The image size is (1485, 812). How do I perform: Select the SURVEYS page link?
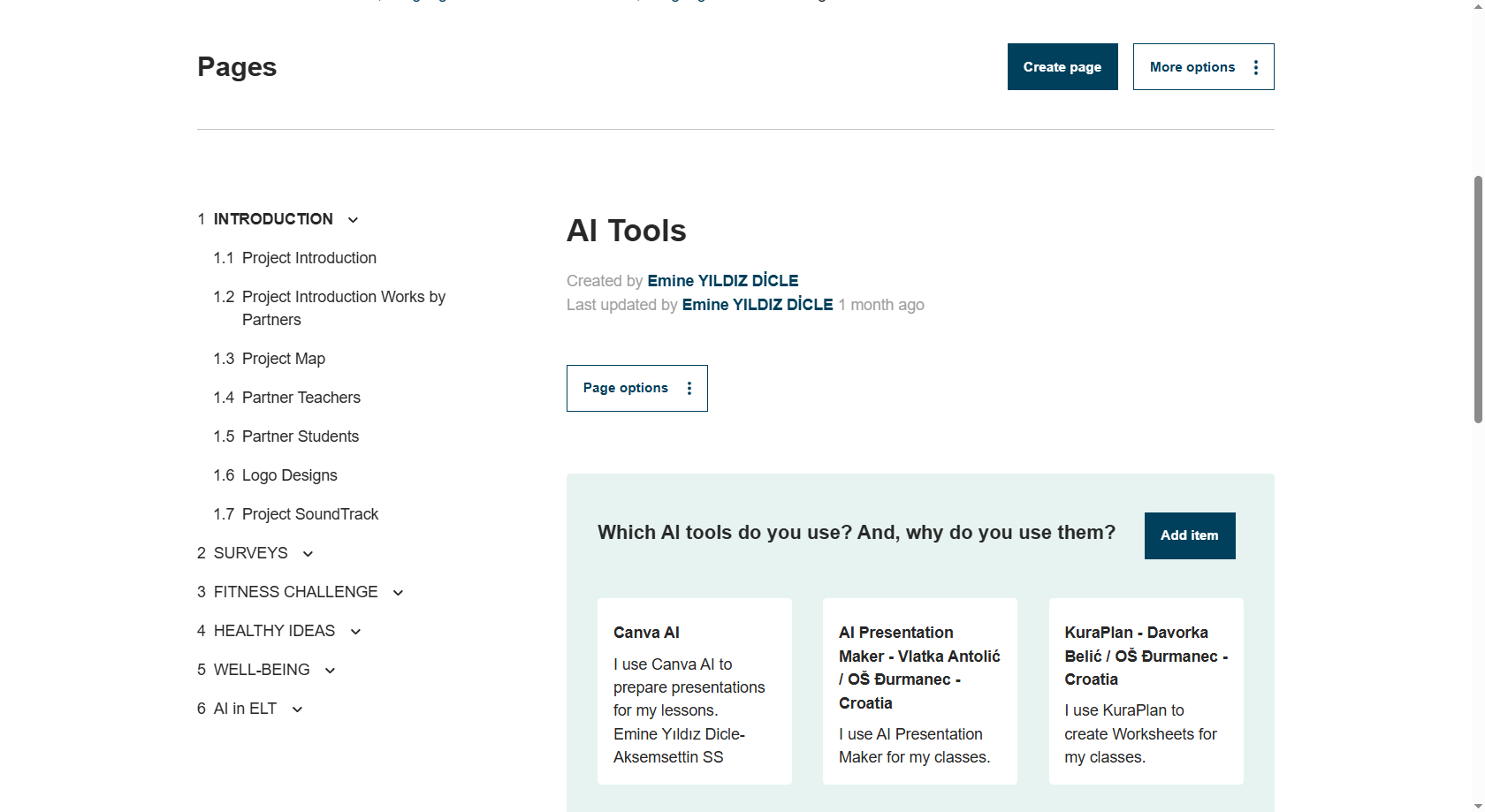click(x=251, y=553)
